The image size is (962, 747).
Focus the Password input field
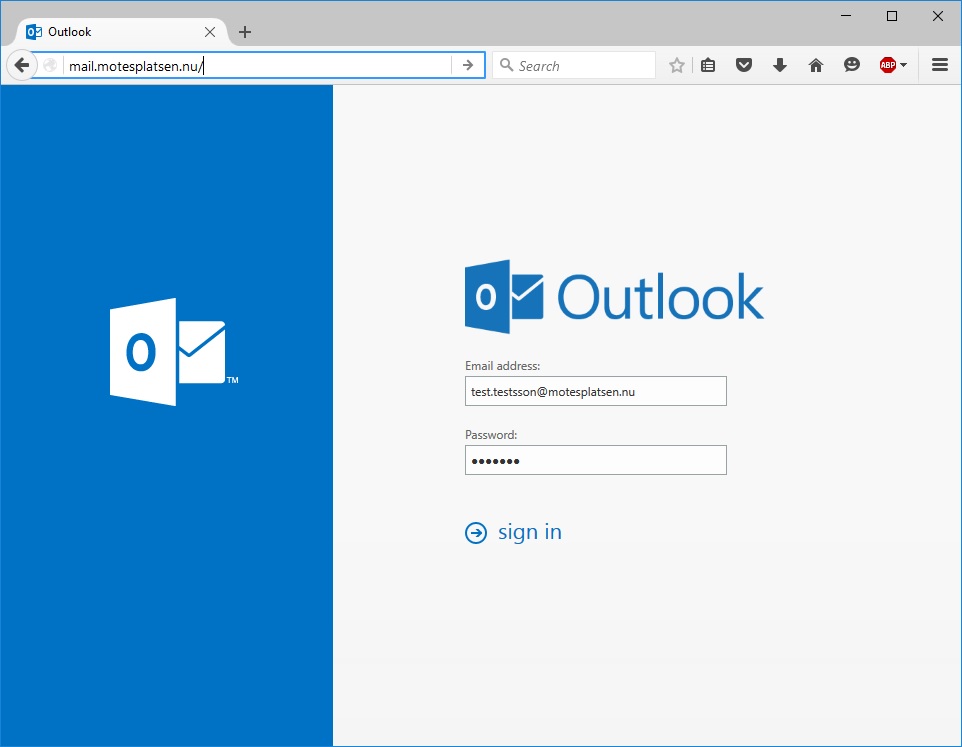[596, 460]
